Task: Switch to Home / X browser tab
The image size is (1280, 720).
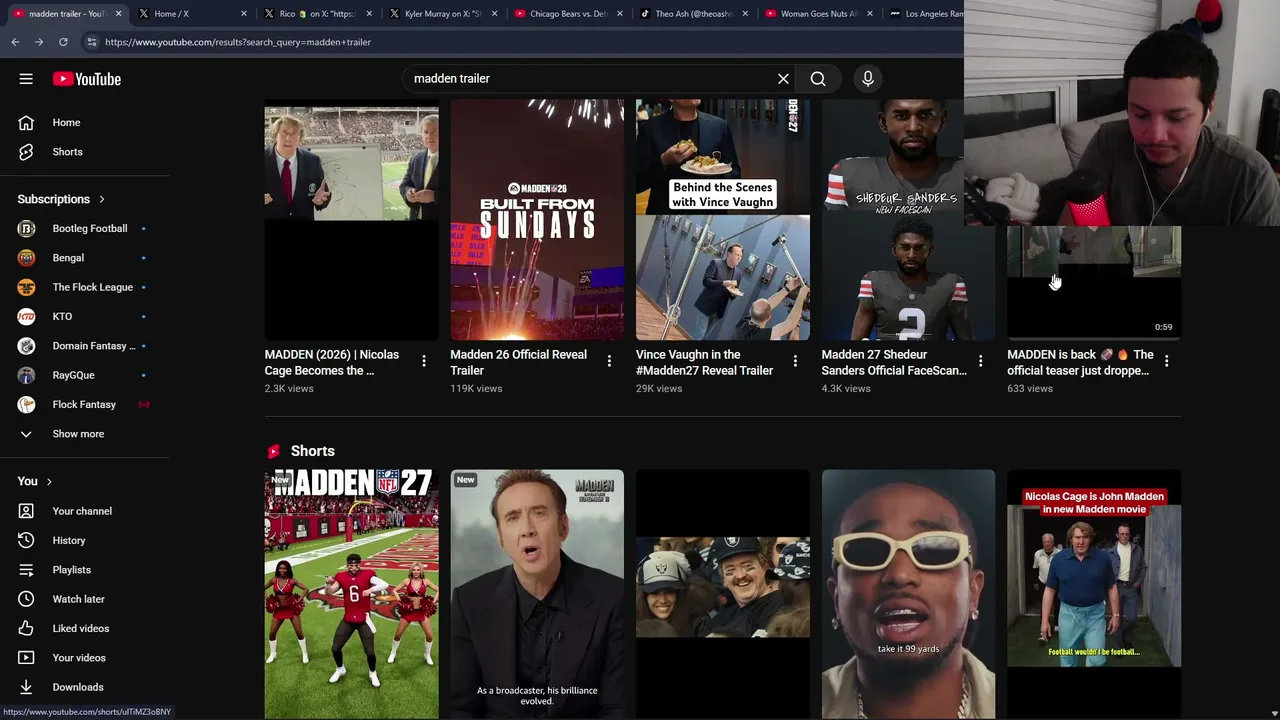Action: point(192,14)
